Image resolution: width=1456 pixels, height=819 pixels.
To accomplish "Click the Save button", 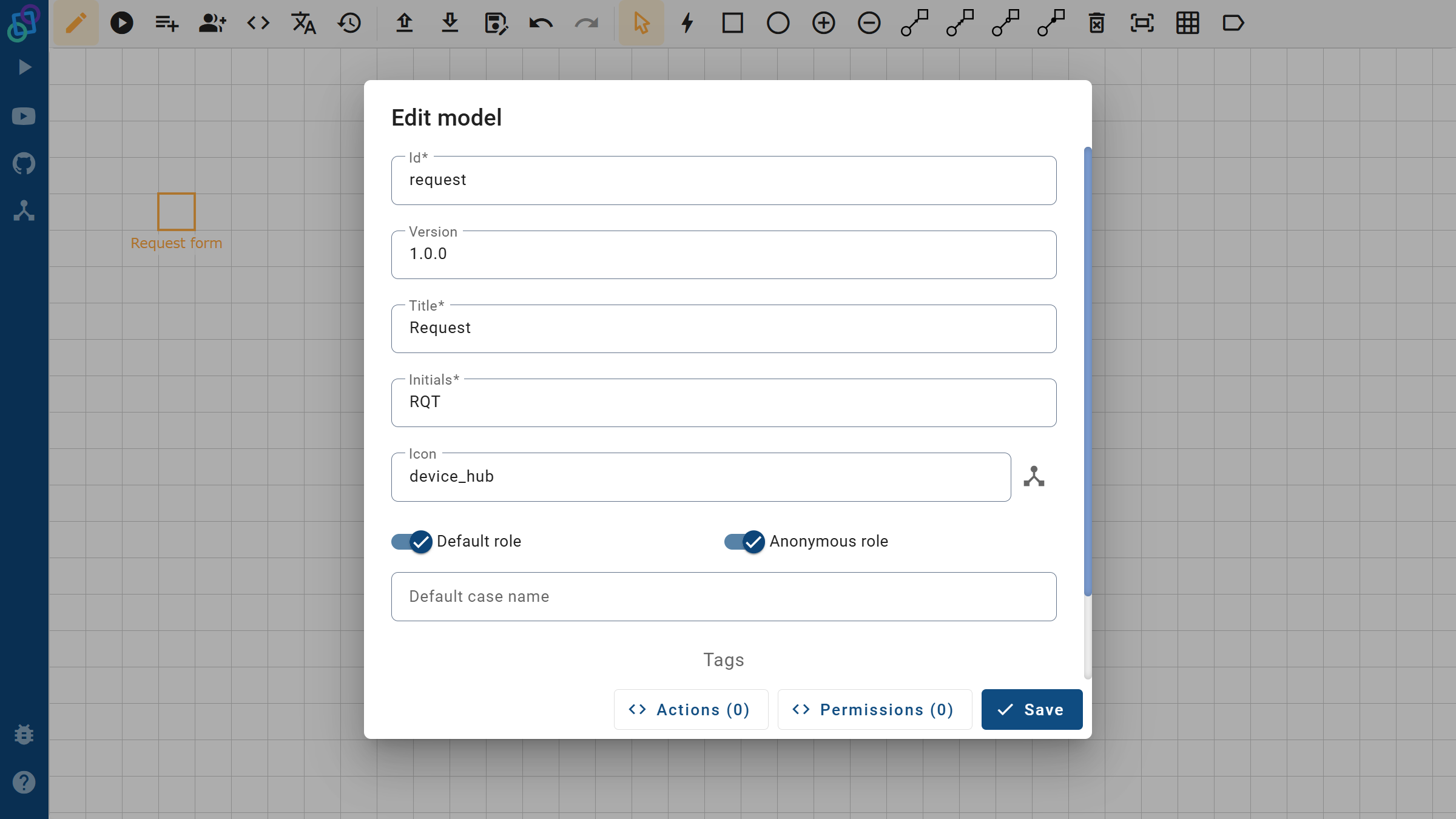I will tap(1031, 709).
